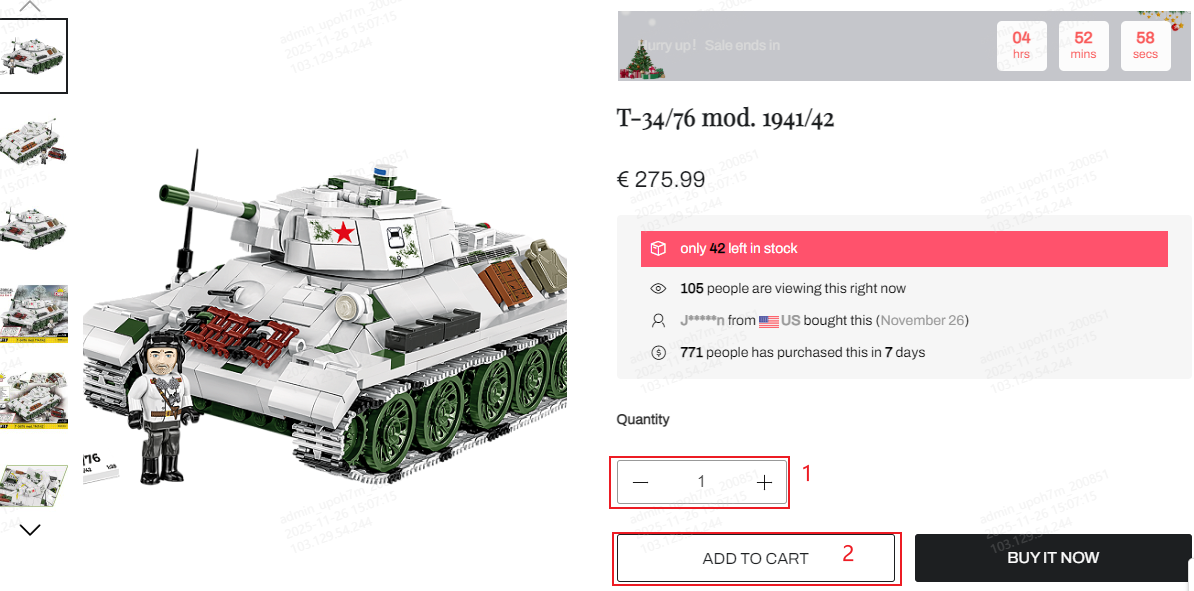1194x591 pixels.
Task: Click the US flag icon
Action: pos(768,321)
